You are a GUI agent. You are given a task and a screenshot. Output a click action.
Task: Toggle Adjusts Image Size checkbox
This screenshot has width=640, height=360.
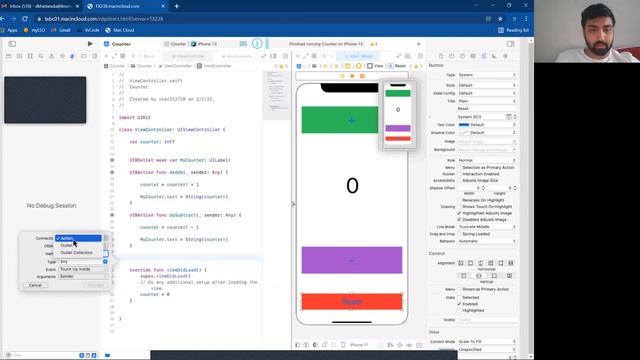pyautogui.click(x=459, y=180)
